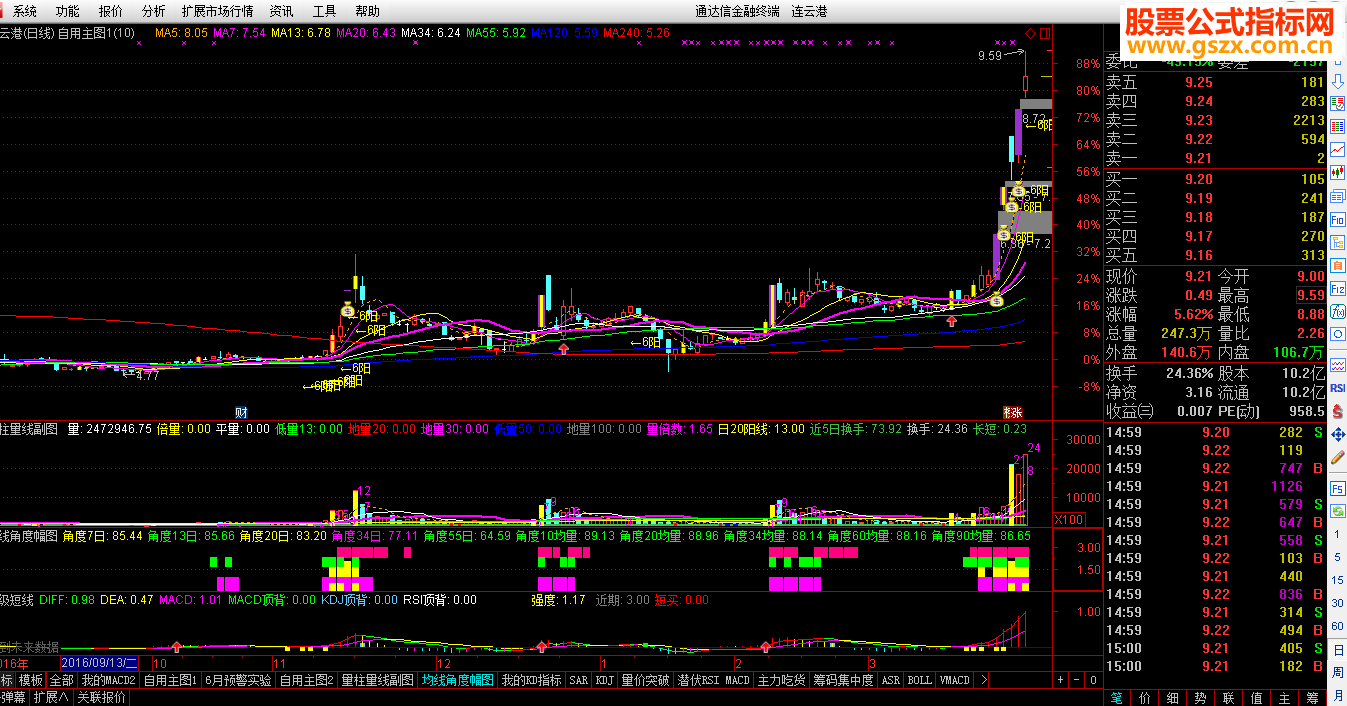The width and height of the screenshot is (1347, 706).
Task: Click the 弹幕 button
Action: [x=14, y=698]
